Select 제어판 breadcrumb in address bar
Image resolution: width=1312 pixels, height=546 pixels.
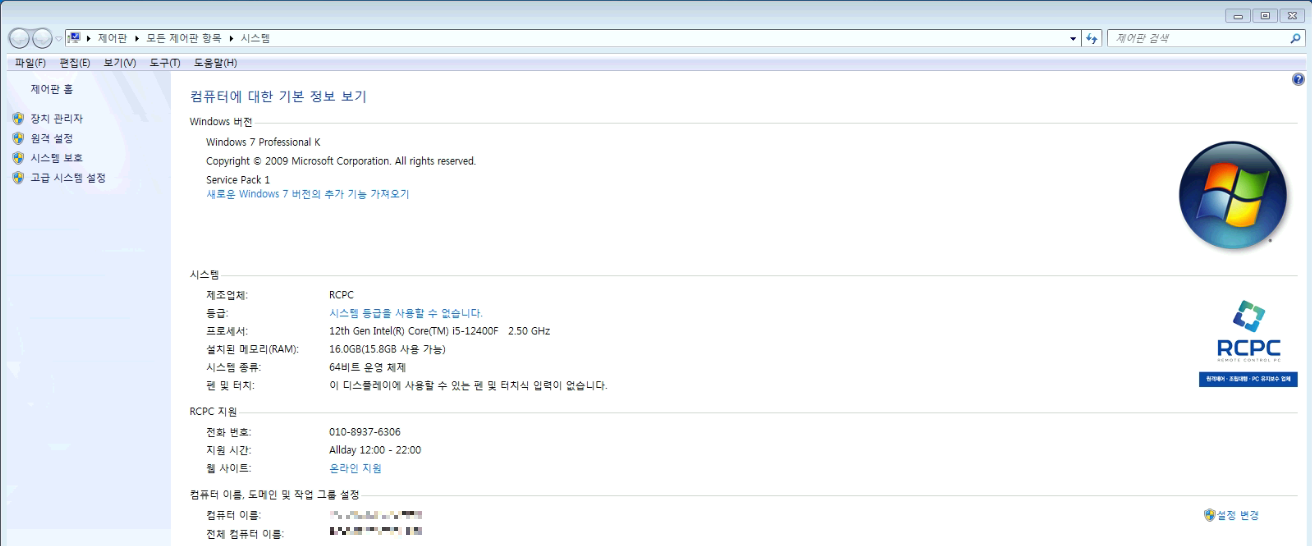(x=112, y=38)
